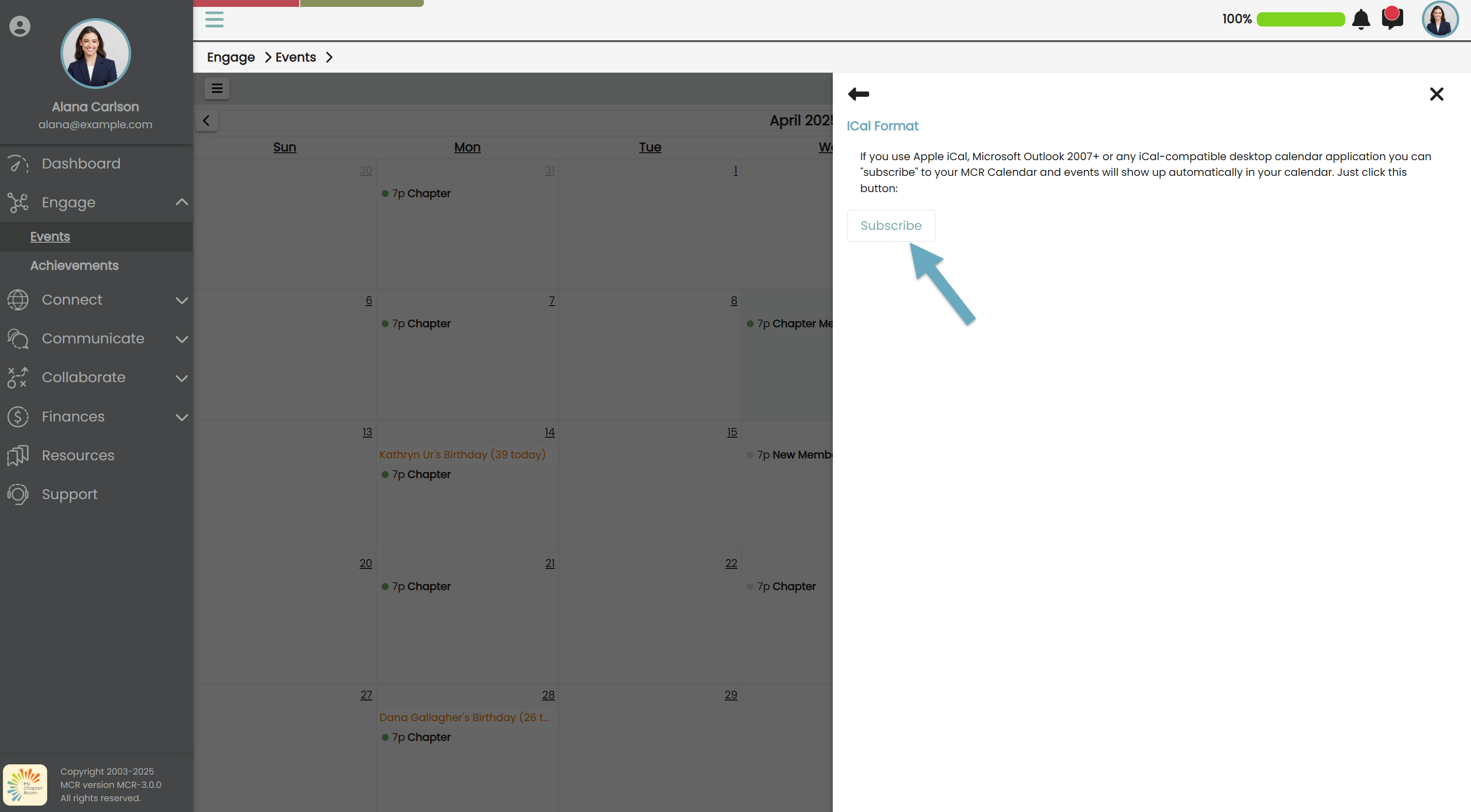
Task: Open Achievements submenu item
Action: [74, 266]
